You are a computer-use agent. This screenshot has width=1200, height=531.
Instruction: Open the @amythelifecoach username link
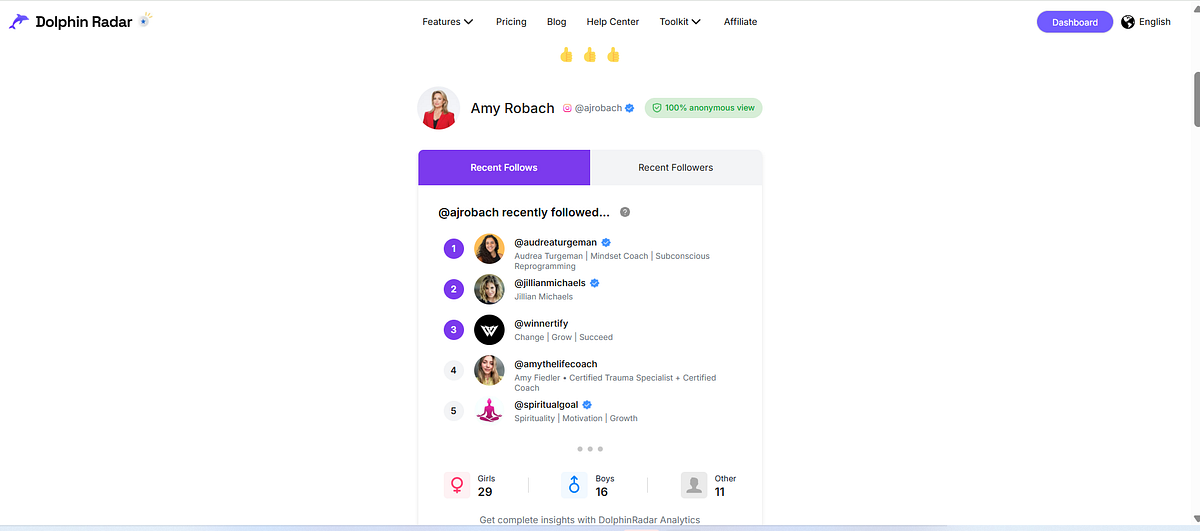[x=556, y=364]
